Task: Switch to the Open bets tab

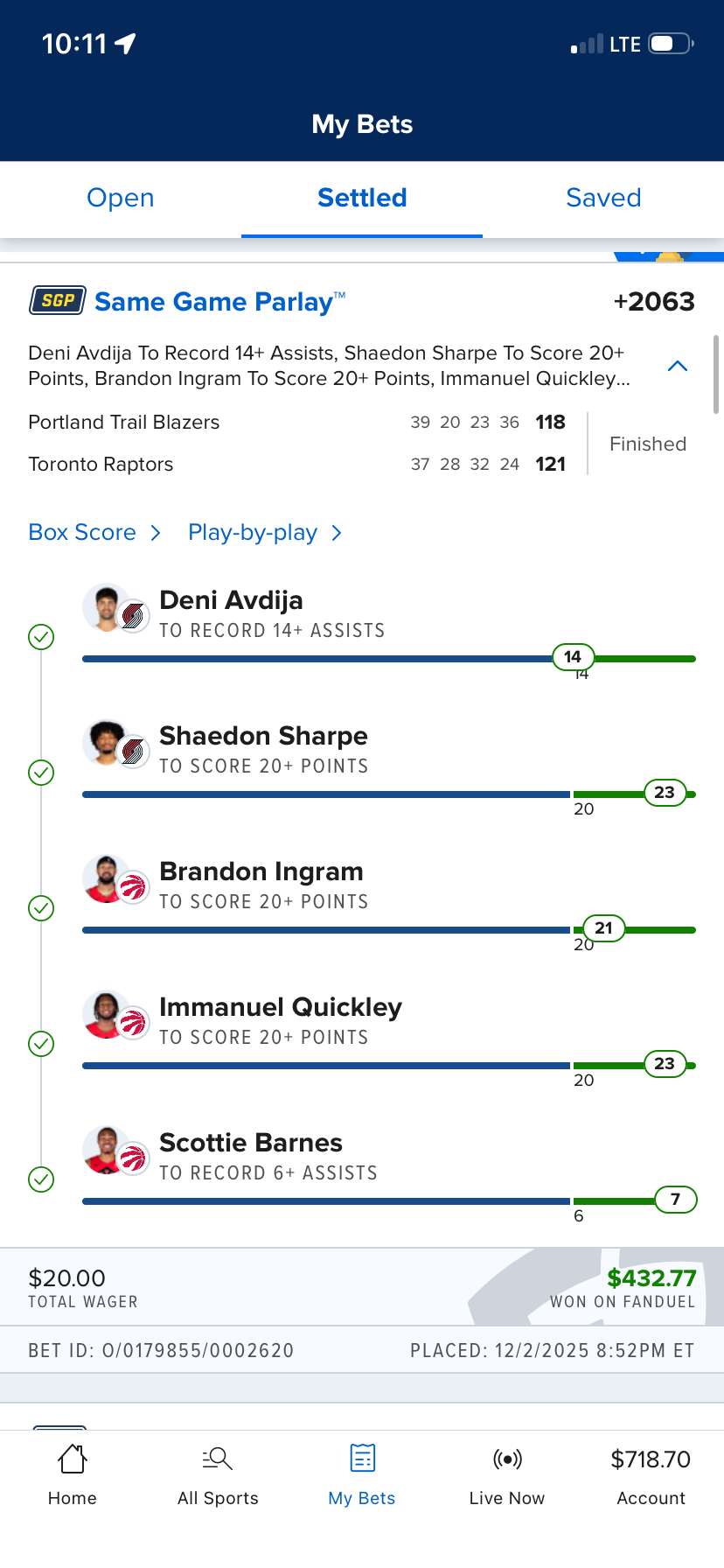Action: coord(121,198)
